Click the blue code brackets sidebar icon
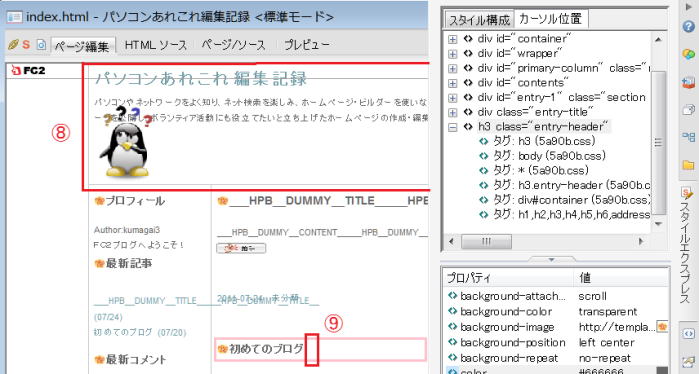The image size is (699, 374). [x=689, y=334]
